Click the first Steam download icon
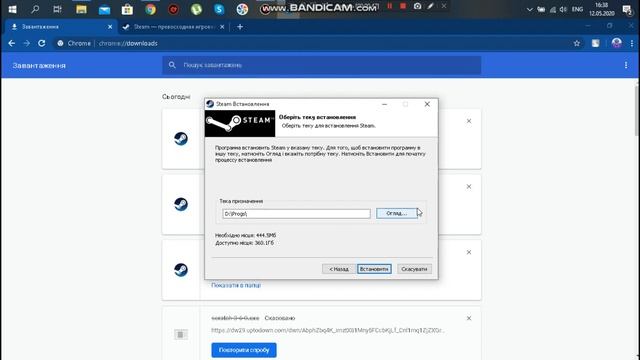The height and width of the screenshot is (360, 640). pos(181,138)
